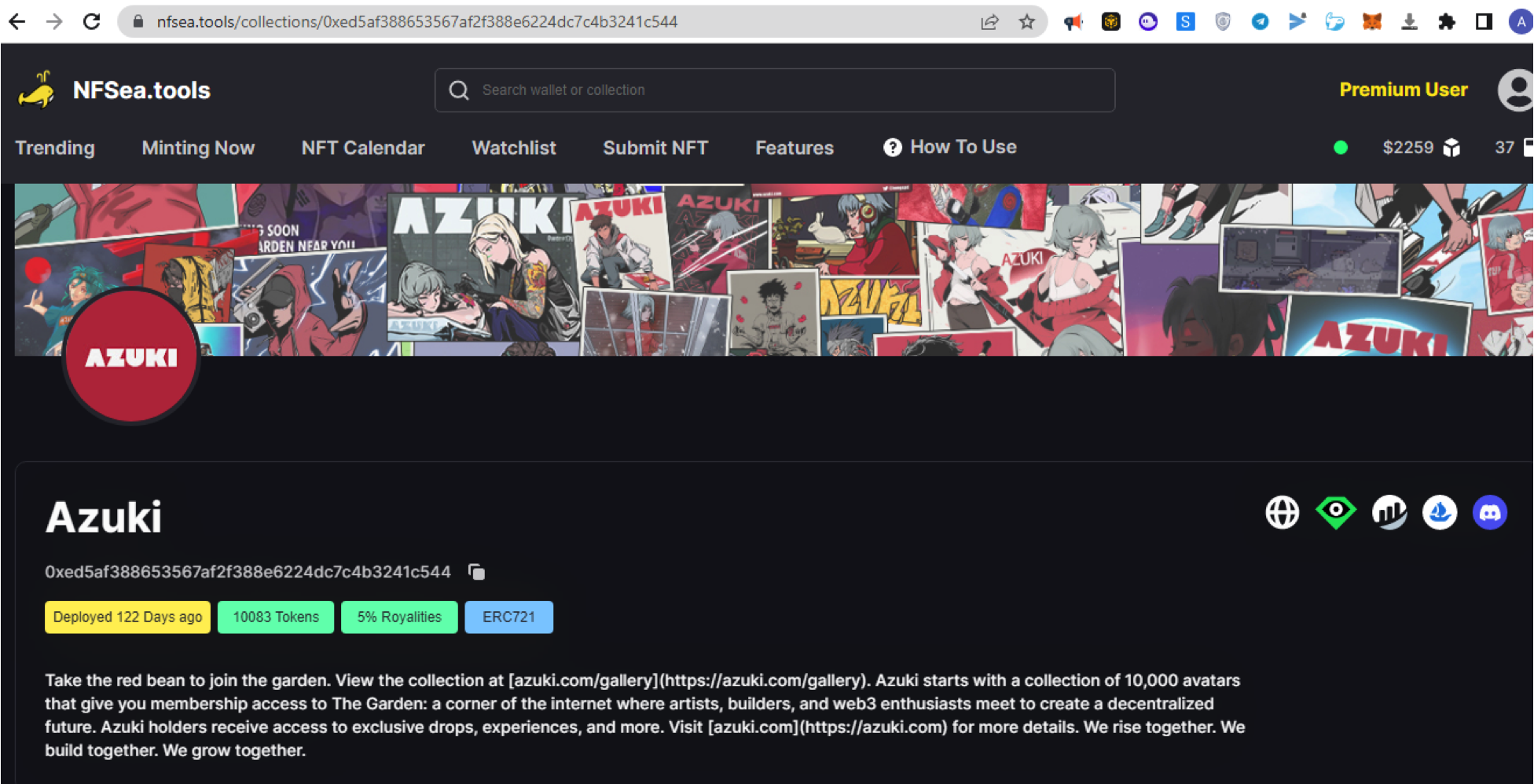Open the Azuki Discord link

tap(1490, 513)
